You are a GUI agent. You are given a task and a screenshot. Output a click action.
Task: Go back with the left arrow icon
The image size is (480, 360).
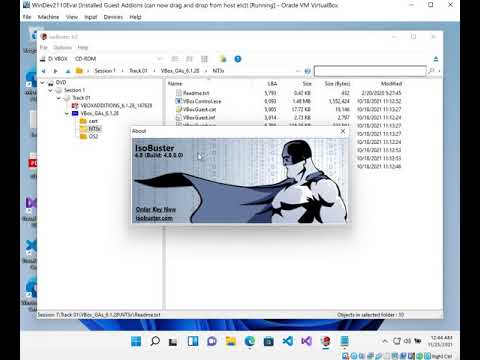click(43, 71)
